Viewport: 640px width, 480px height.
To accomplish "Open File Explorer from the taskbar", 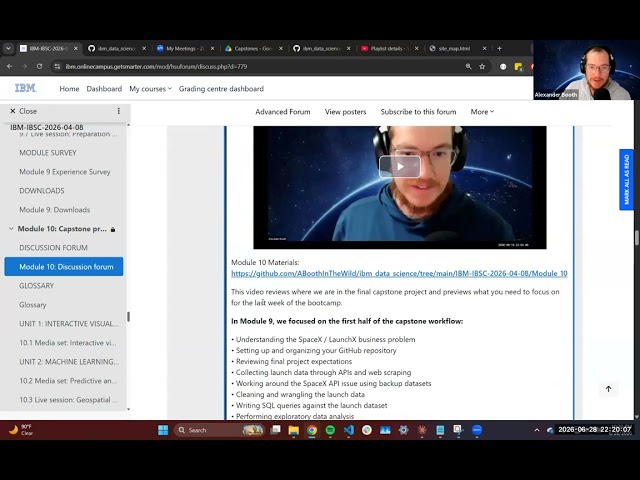I will 293,430.
